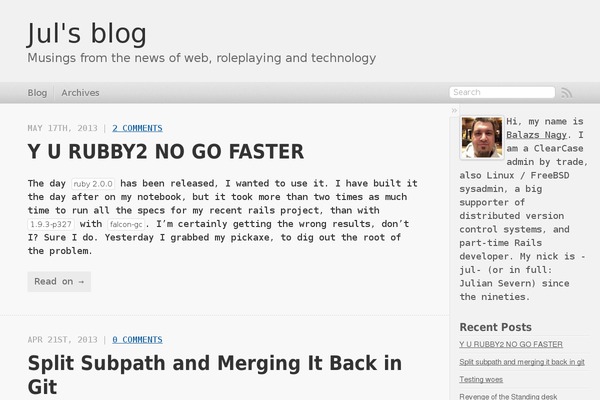Open the "2 Comments" link
This screenshot has width=600, height=400.
click(137, 128)
